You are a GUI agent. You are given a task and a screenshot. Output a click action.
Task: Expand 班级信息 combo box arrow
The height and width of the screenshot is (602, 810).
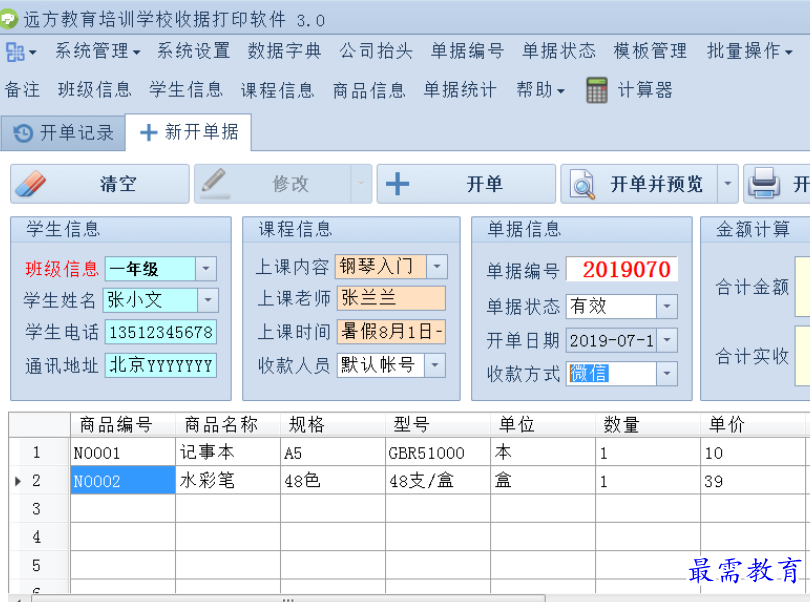point(206,269)
